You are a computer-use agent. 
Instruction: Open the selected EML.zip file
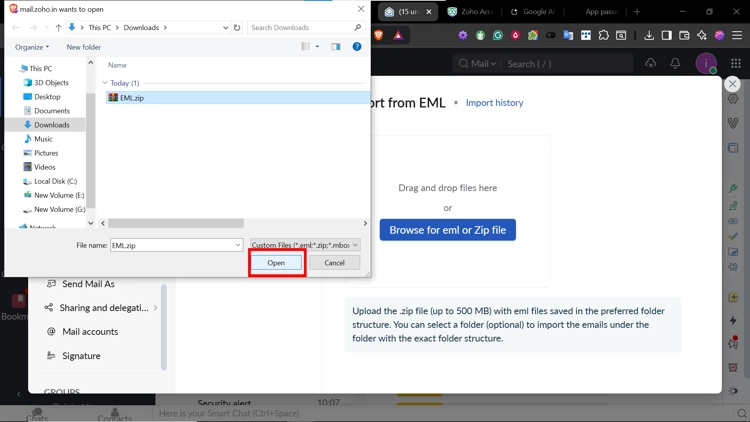(x=276, y=263)
